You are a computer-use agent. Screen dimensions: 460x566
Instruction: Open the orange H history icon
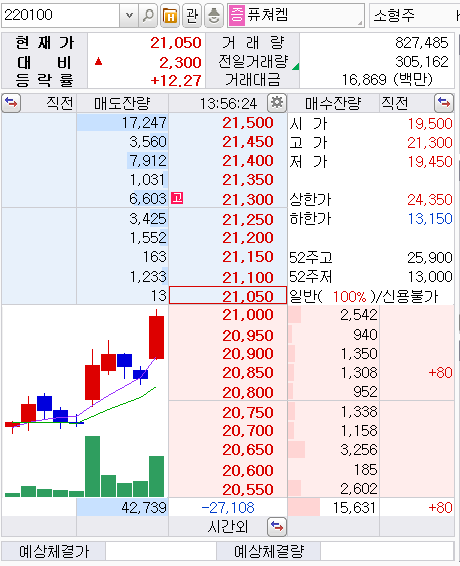(170, 16)
